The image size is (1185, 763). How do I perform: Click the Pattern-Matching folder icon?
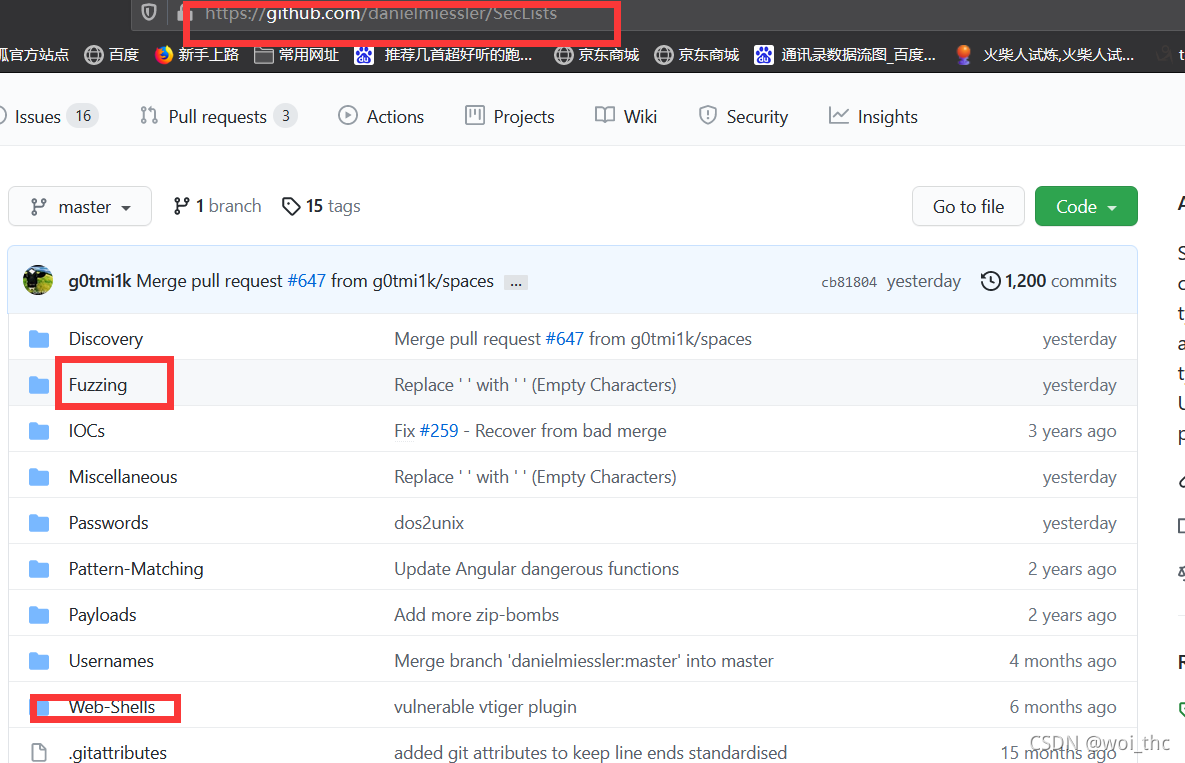pyautogui.click(x=39, y=569)
